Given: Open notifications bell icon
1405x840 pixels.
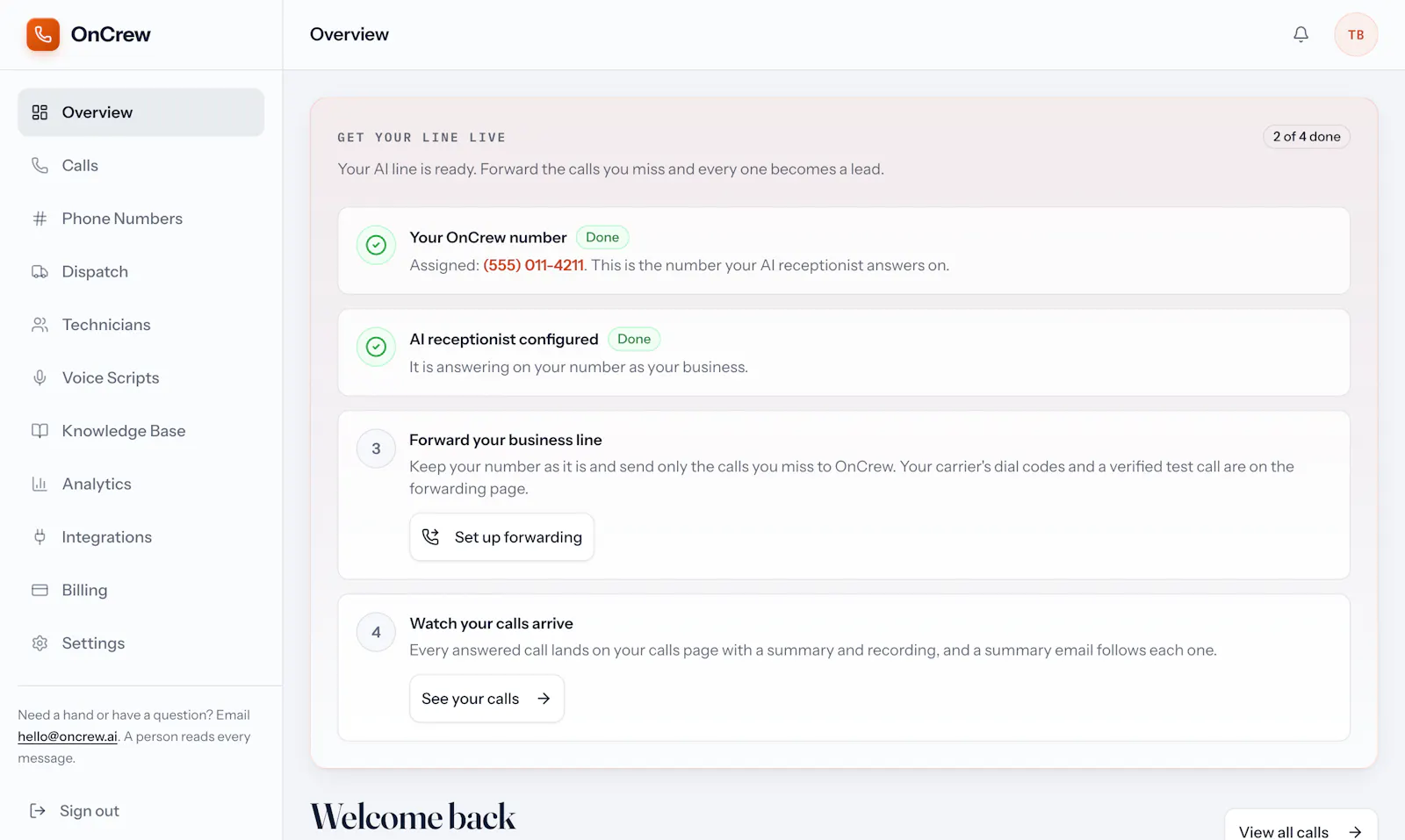Looking at the screenshot, I should tap(1301, 34).
